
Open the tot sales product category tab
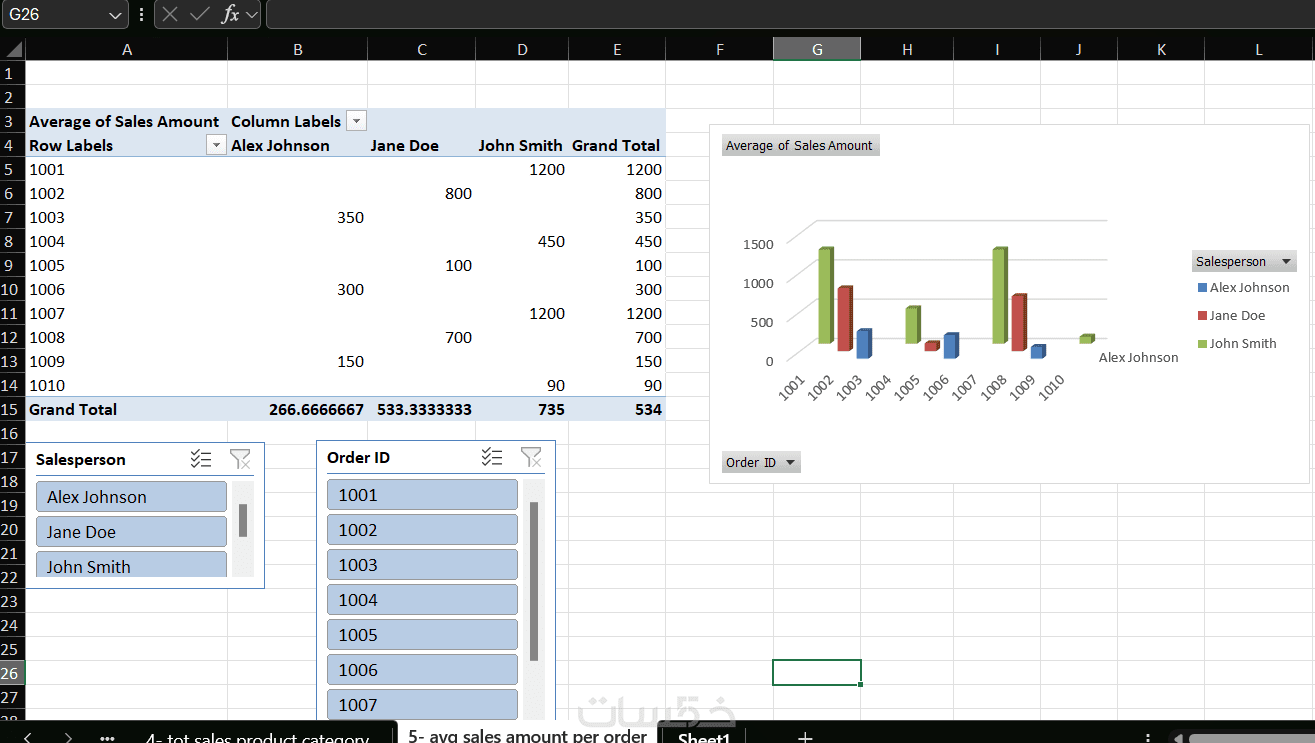click(x=257, y=737)
